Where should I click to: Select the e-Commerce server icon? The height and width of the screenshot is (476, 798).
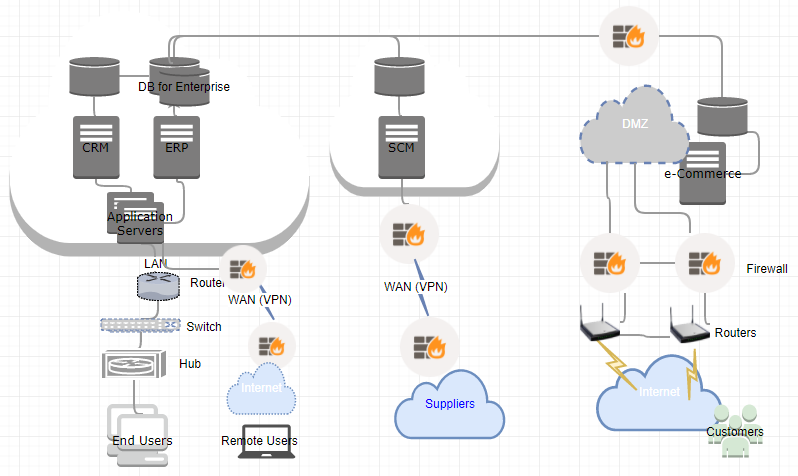[x=702, y=174]
